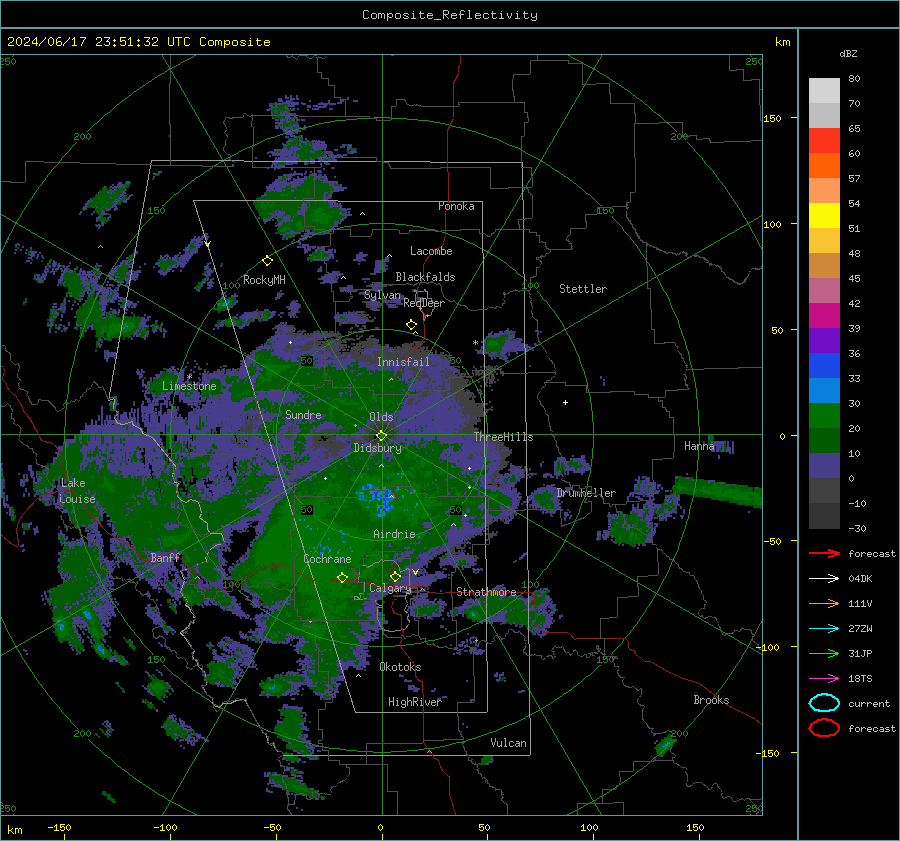900x841 pixels.
Task: Click the Brooks city label
Action: (711, 700)
